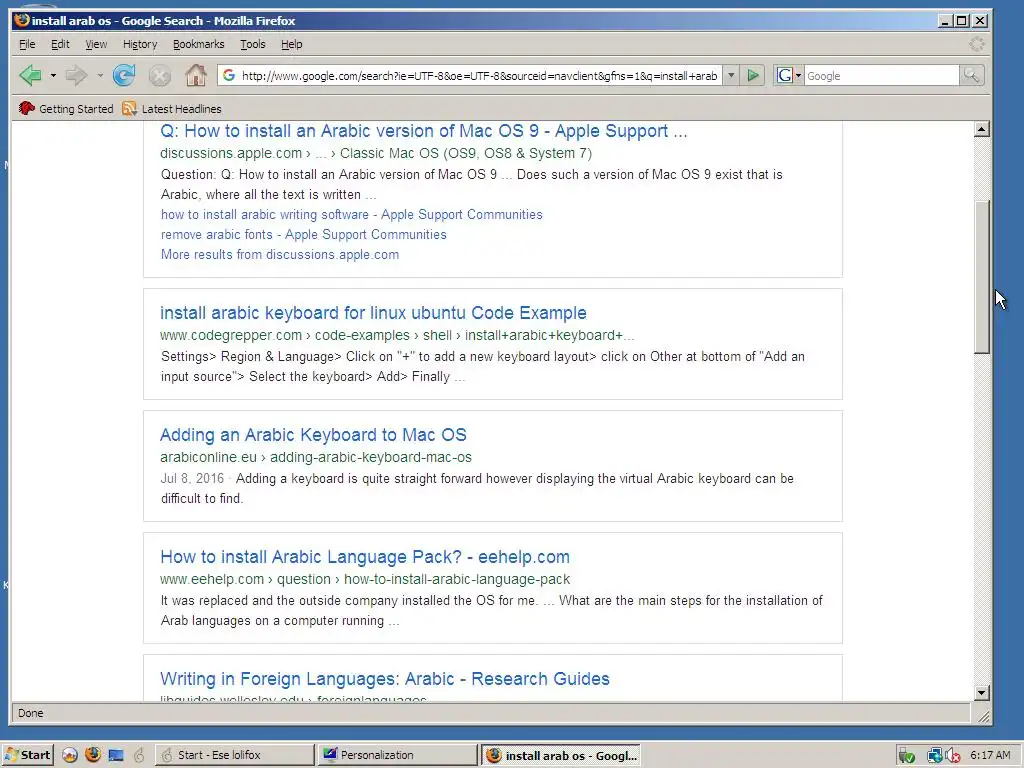
Task: Open 'install arabic keyboard for linux ubuntu' result
Action: [373, 313]
